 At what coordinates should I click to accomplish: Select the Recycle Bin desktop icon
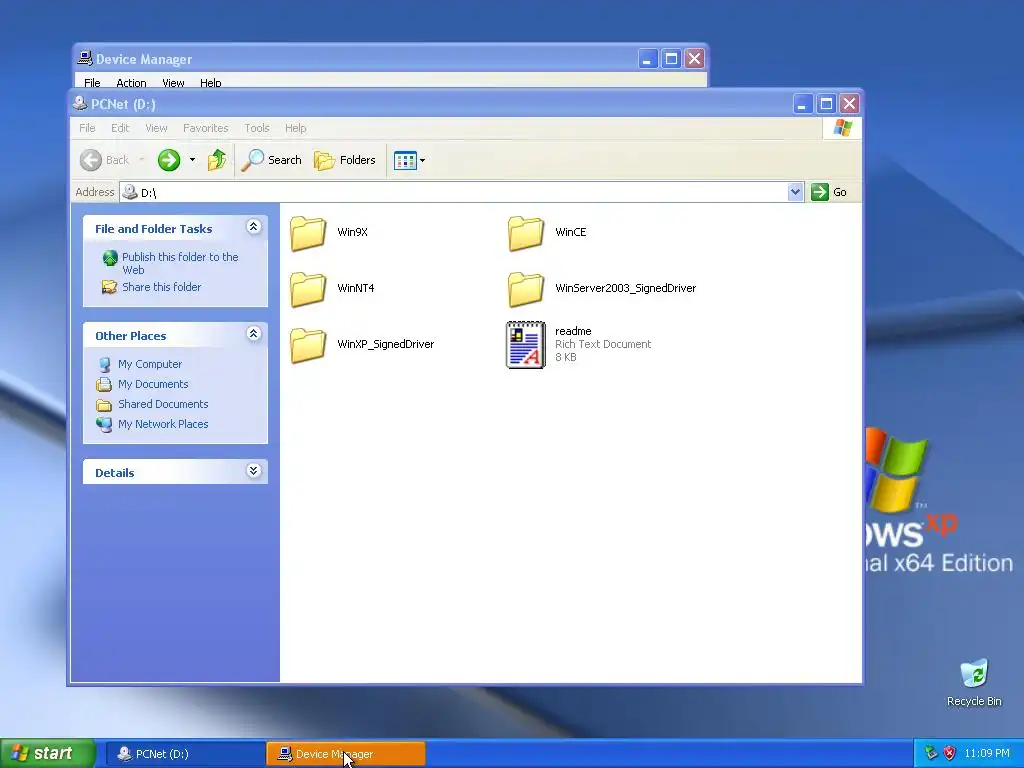tap(974, 682)
